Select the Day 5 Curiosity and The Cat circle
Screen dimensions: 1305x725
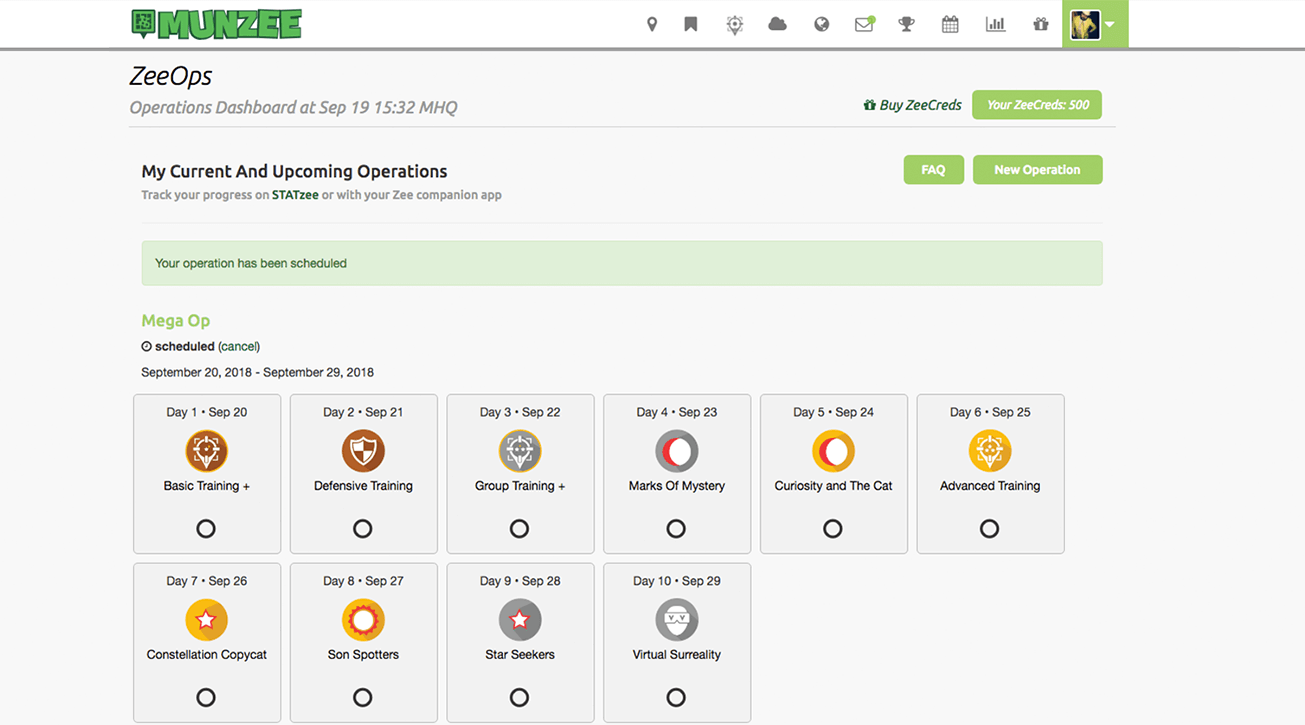coord(833,528)
